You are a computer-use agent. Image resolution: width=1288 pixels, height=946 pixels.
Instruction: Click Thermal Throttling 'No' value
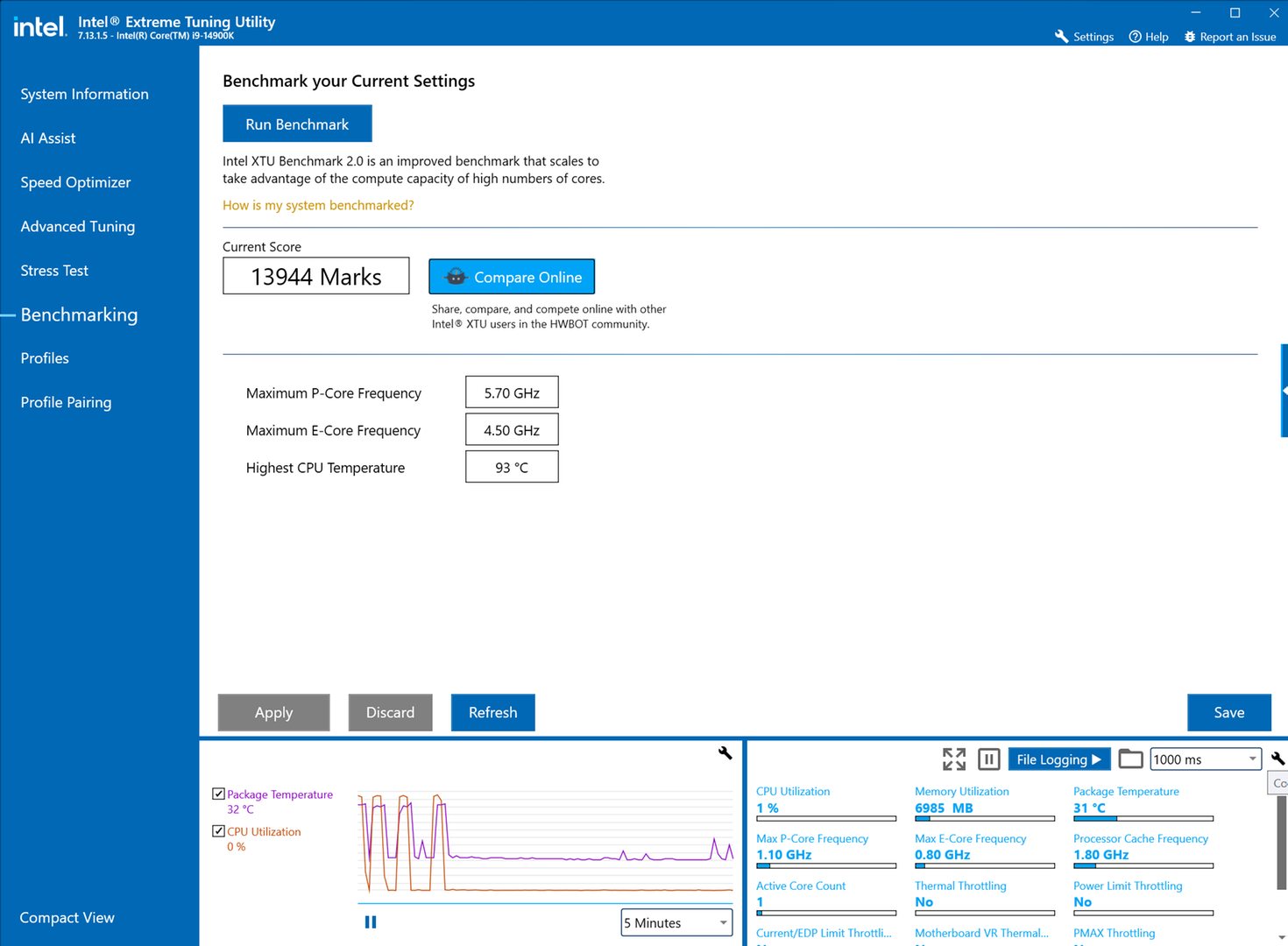click(x=924, y=902)
